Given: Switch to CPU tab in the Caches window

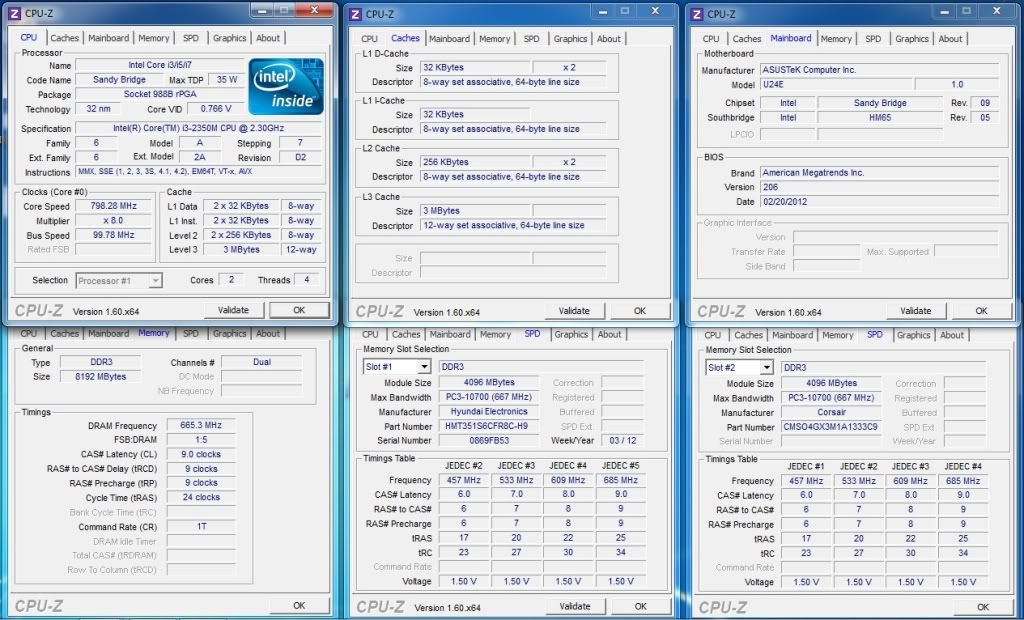Looking at the screenshot, I should pos(370,39).
